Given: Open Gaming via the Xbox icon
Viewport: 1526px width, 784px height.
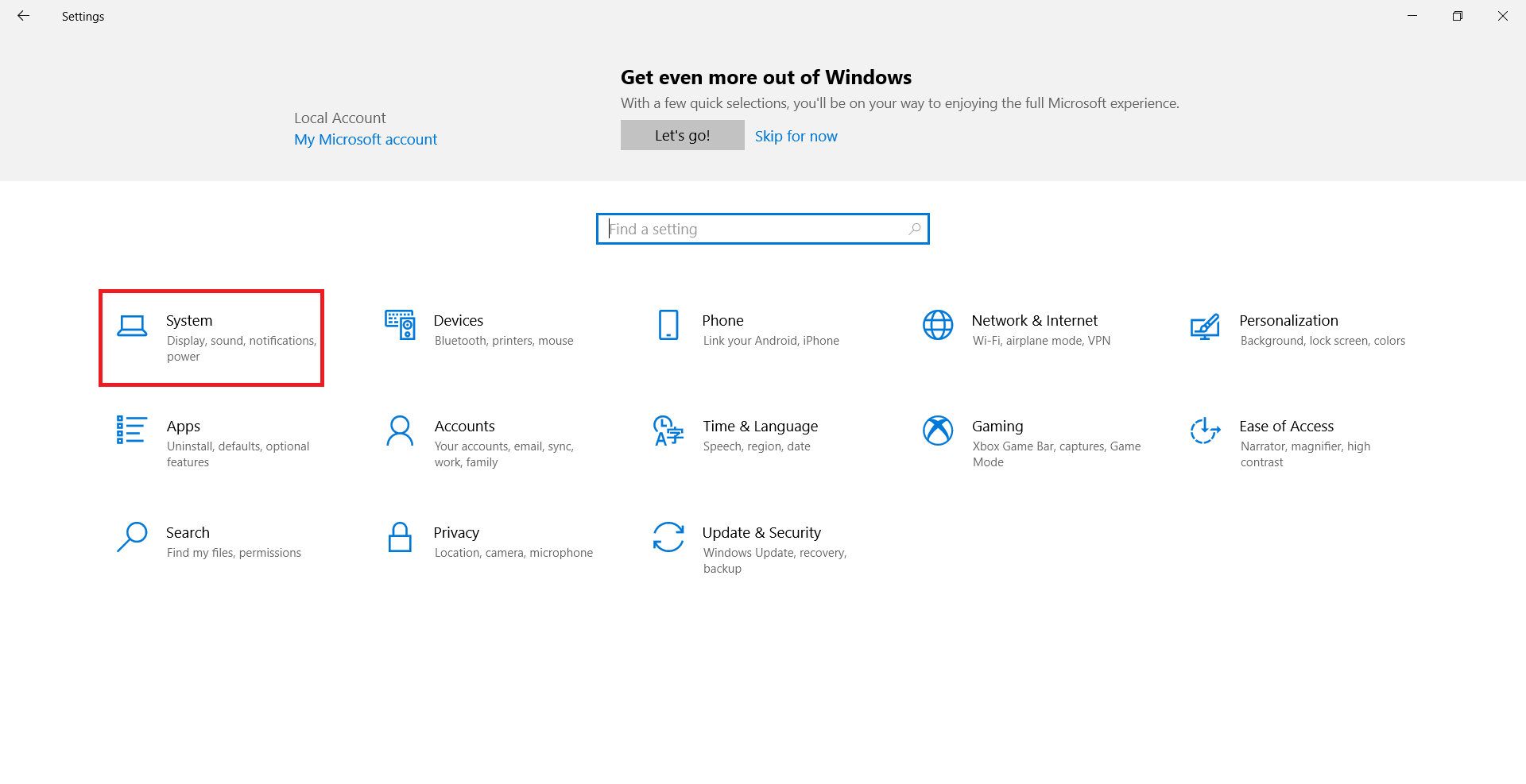Looking at the screenshot, I should pyautogui.click(x=938, y=431).
